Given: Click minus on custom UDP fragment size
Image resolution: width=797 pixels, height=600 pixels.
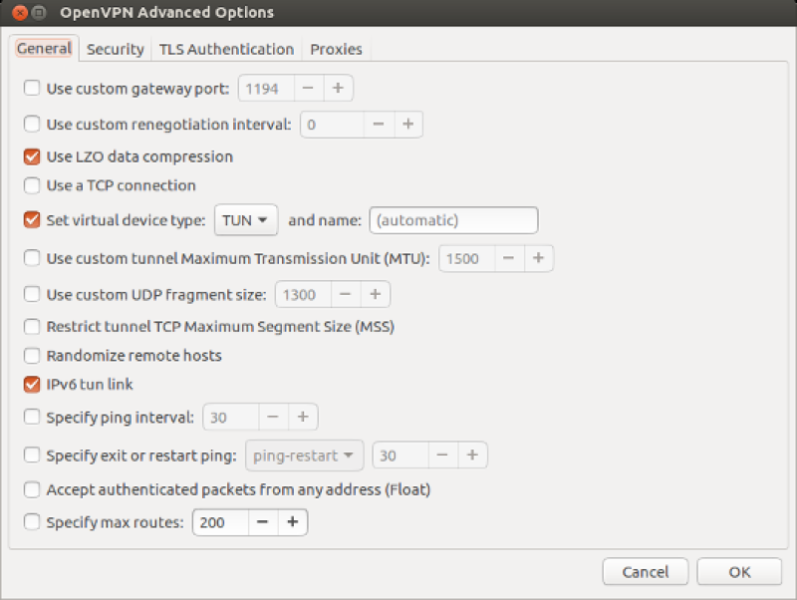Looking at the screenshot, I should coord(345,294).
